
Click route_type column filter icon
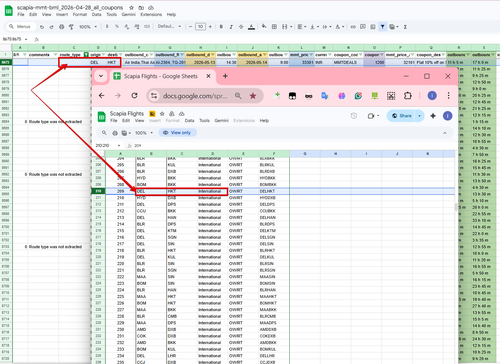86,55
